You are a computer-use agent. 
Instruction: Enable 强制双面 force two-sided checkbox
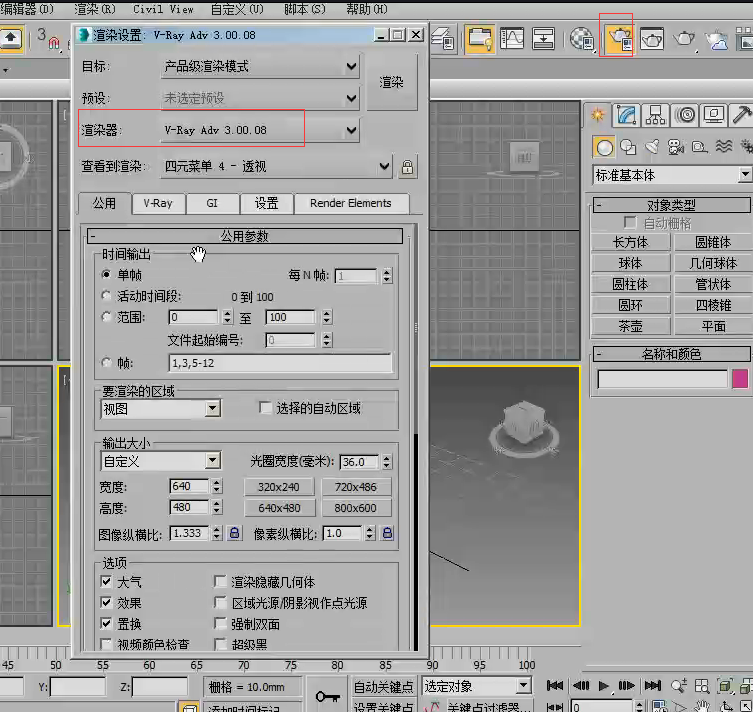tap(220, 623)
